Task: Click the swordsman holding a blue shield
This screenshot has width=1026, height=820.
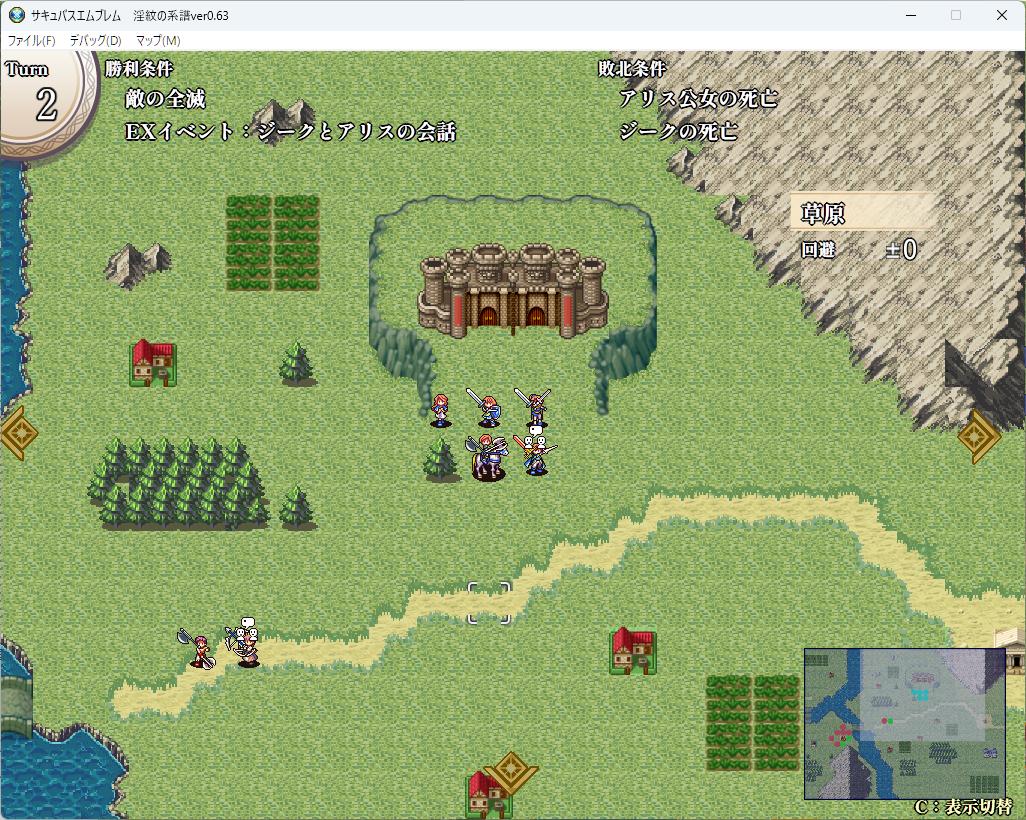Action: coord(488,409)
